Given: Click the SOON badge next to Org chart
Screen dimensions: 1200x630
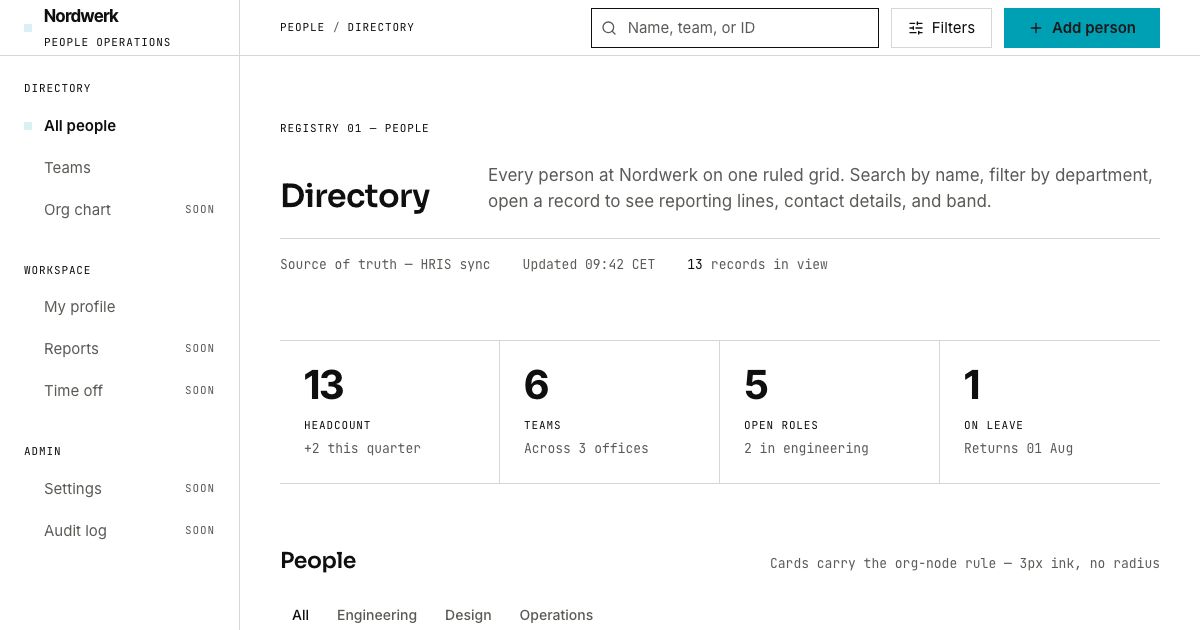Looking at the screenshot, I should [200, 210].
